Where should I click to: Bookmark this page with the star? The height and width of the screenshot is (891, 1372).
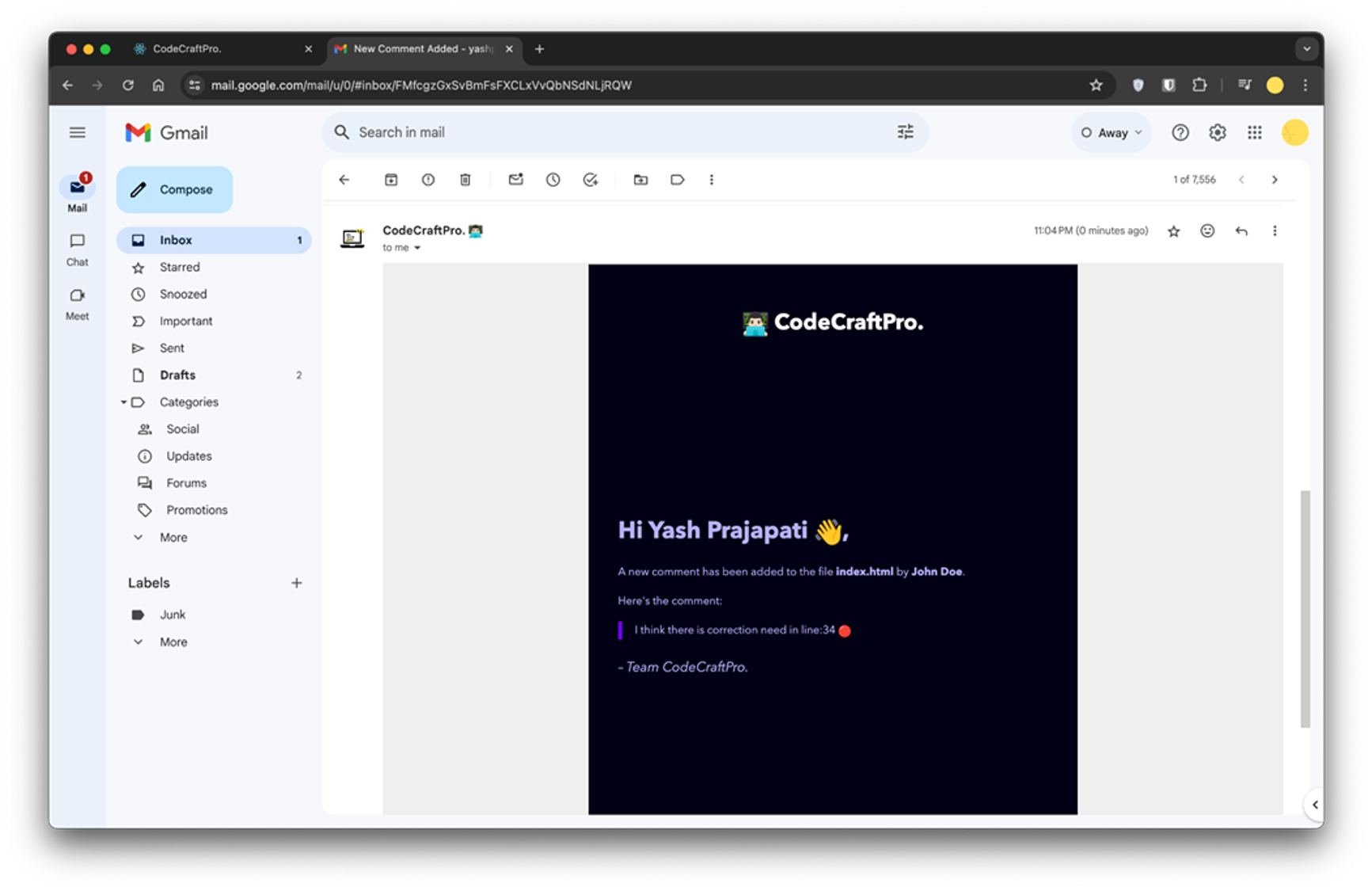click(x=1096, y=85)
